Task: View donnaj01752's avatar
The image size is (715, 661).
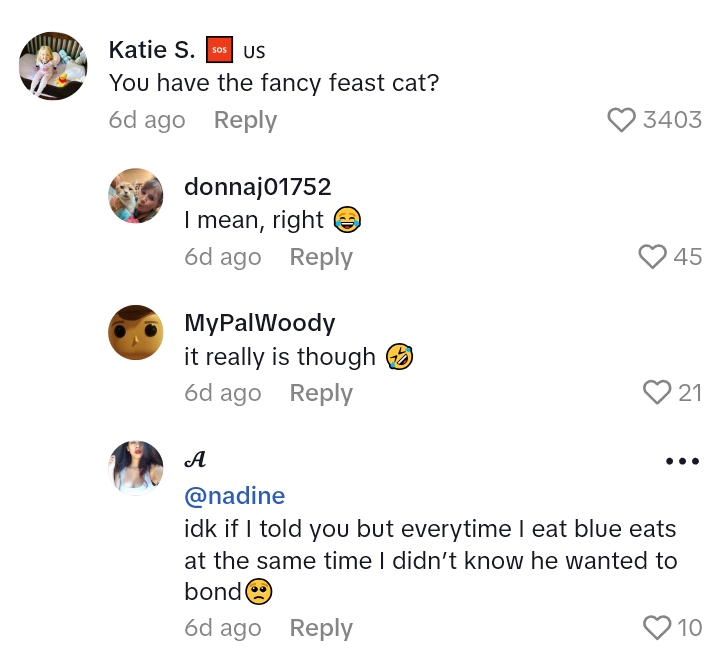Action: click(x=136, y=196)
